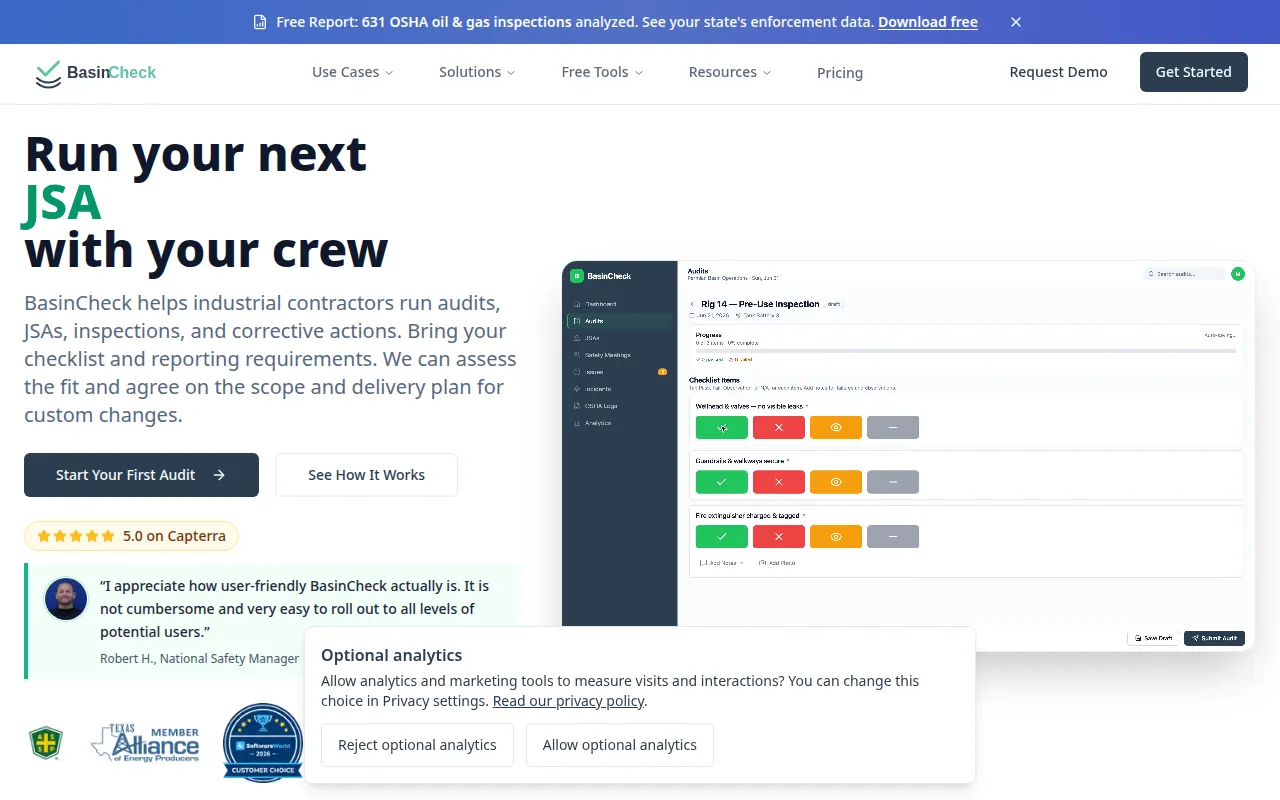Image resolution: width=1280 pixels, height=800 pixels.
Task: Click the ASSP shield badge
Action: pyautogui.click(x=45, y=743)
